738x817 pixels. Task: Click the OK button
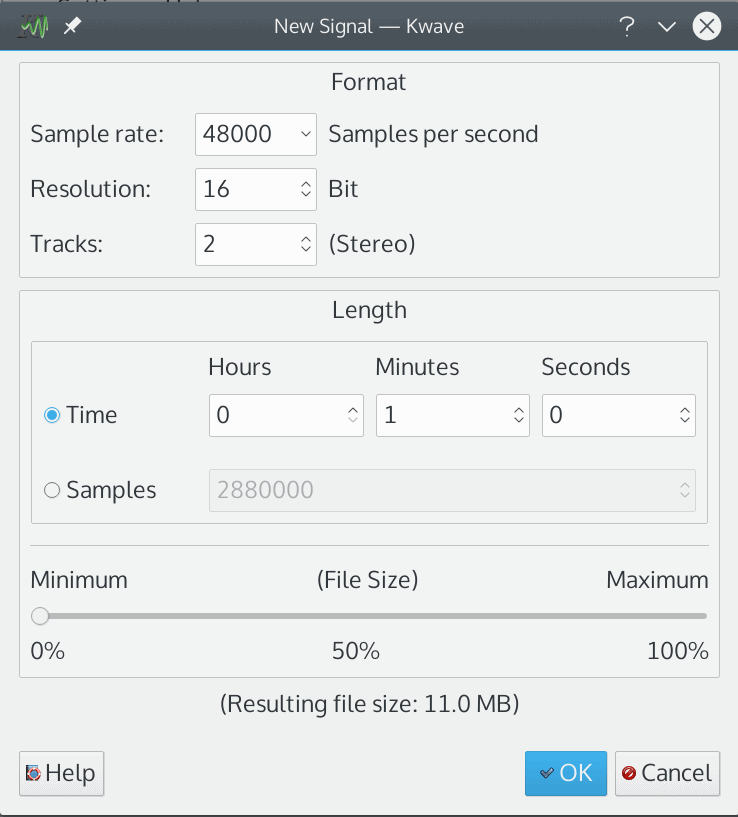(x=566, y=773)
